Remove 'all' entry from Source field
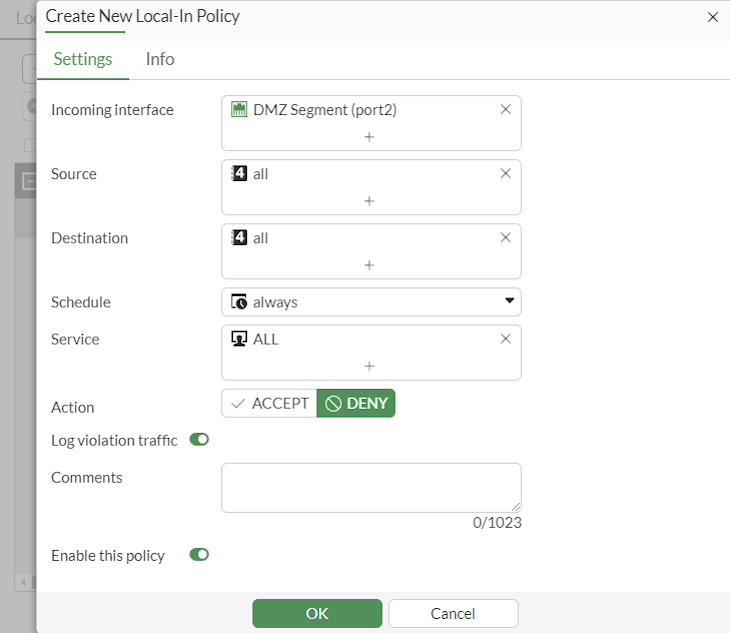The image size is (730, 633). click(x=505, y=174)
